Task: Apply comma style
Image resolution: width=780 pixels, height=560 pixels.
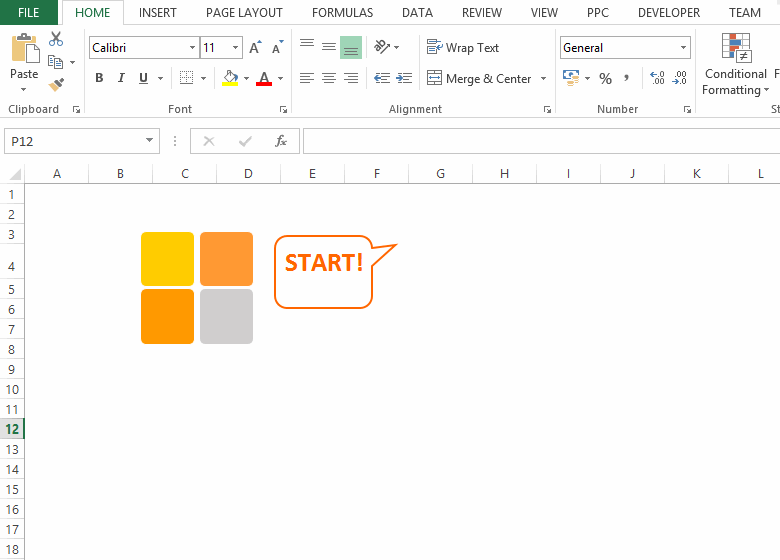Action: pyautogui.click(x=626, y=78)
